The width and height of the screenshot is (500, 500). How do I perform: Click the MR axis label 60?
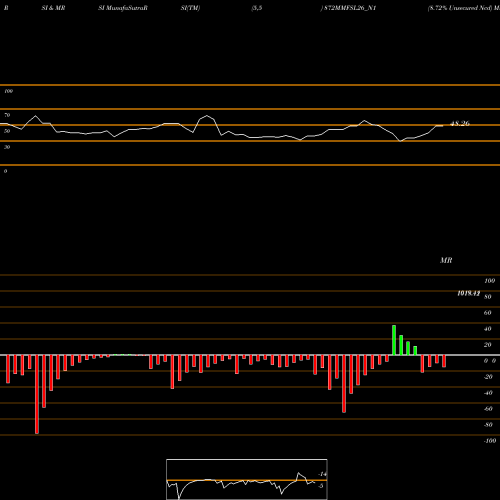point(488,313)
